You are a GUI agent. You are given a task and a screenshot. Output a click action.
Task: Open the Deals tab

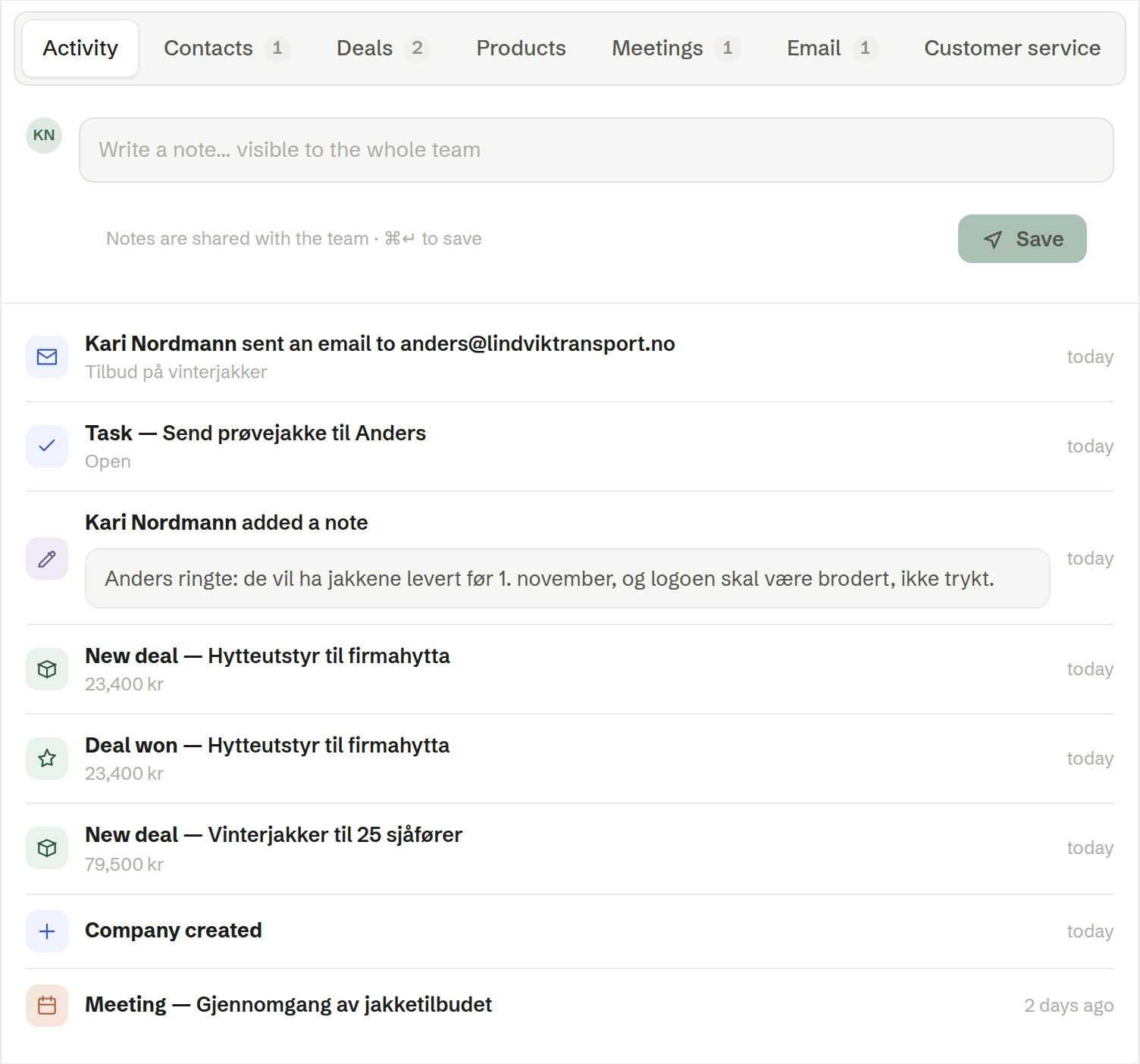(383, 49)
